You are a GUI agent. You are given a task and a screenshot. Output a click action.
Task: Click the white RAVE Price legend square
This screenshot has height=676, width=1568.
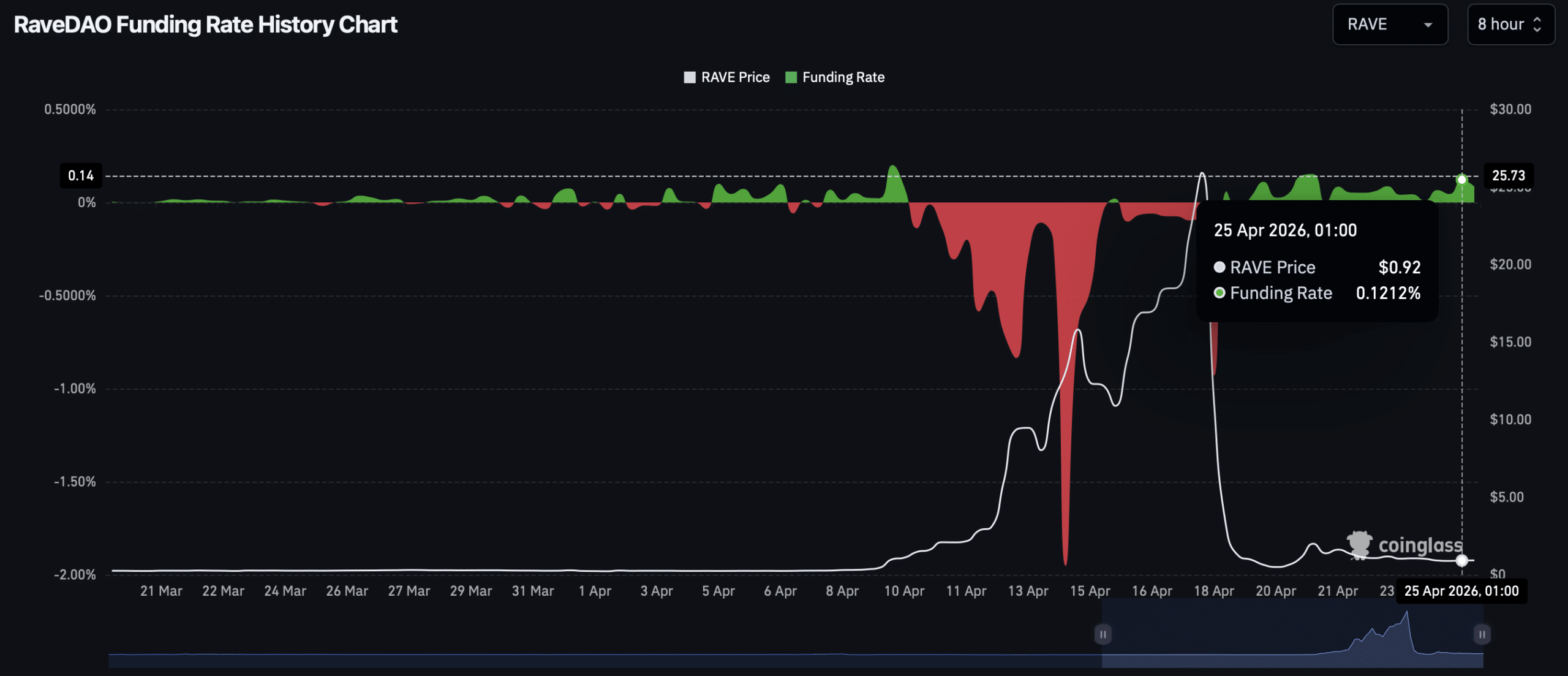click(688, 77)
